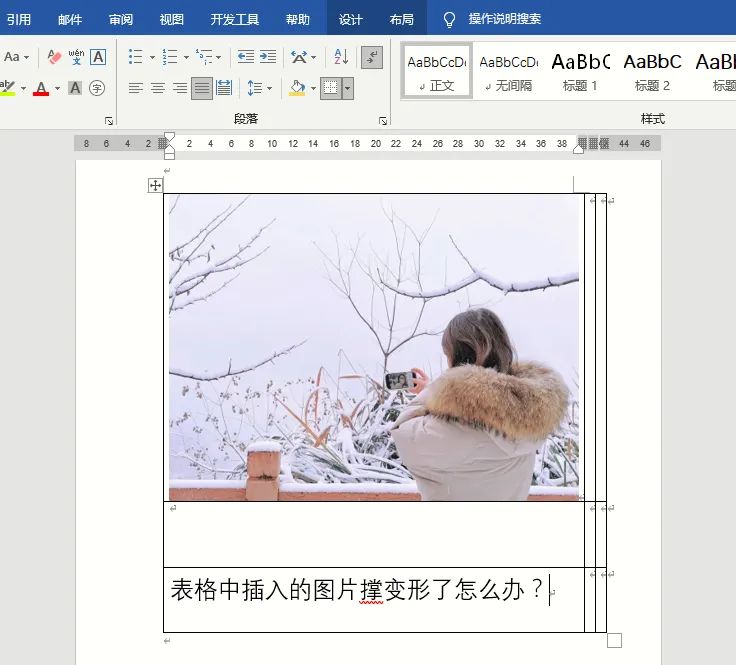Apply bullet list formatting
This screenshot has width=736, height=665.
click(x=136, y=57)
